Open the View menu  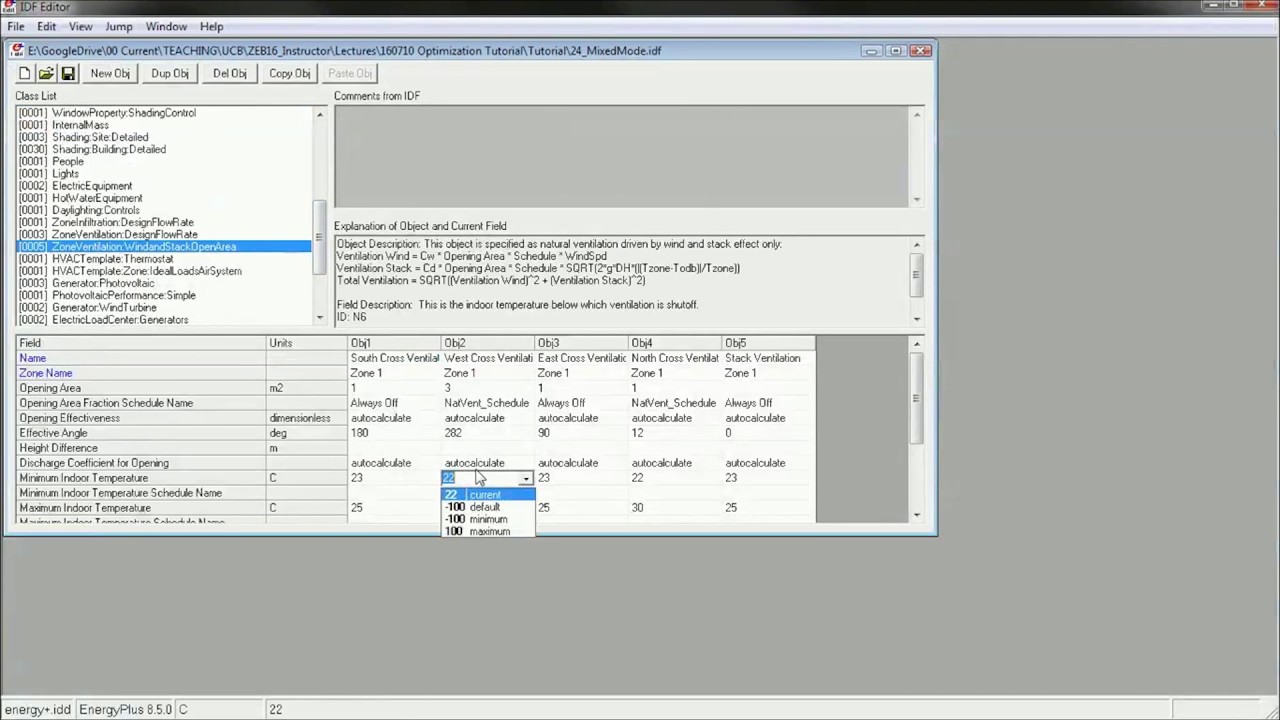81,26
